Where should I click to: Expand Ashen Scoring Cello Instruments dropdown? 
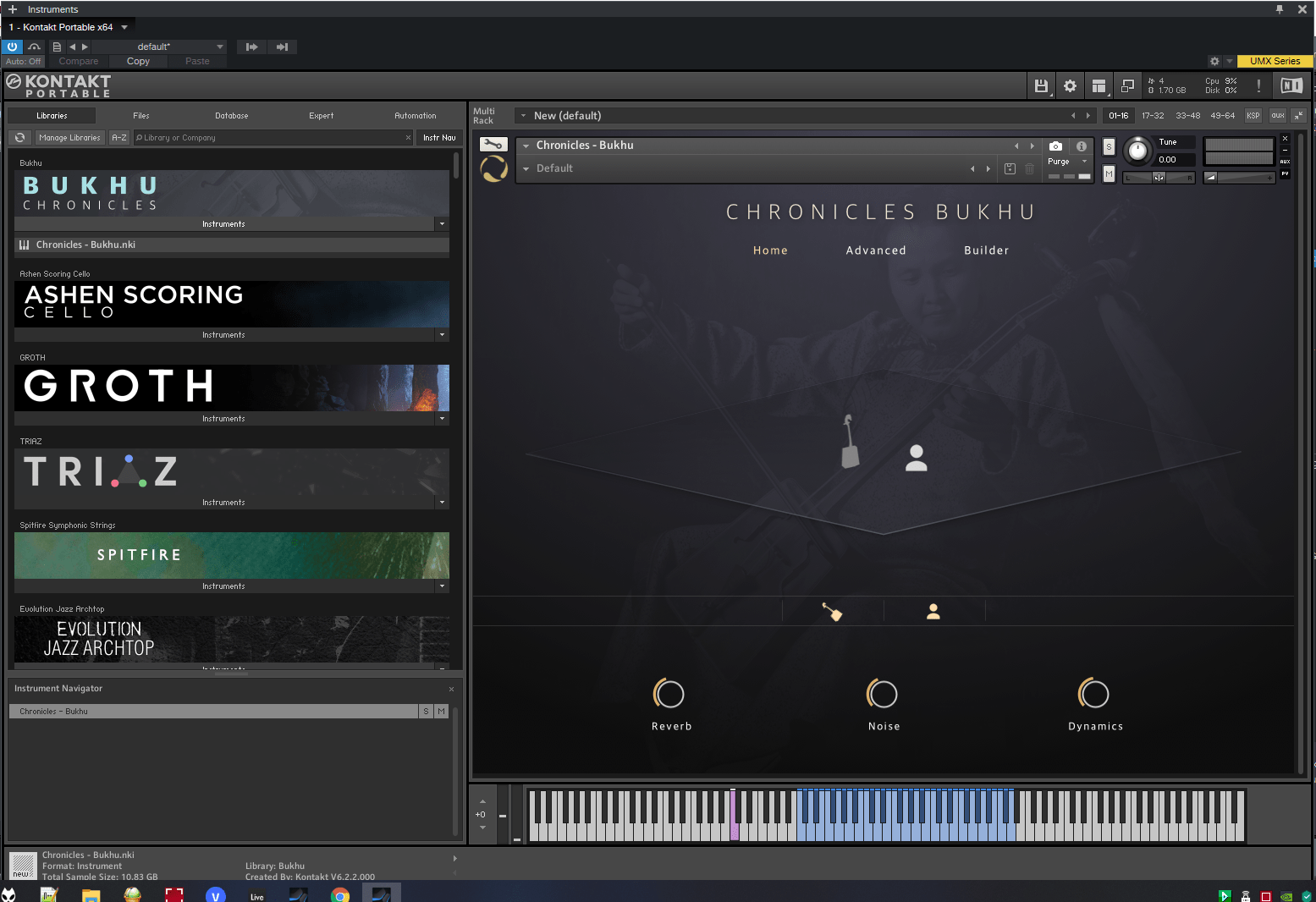pos(442,334)
